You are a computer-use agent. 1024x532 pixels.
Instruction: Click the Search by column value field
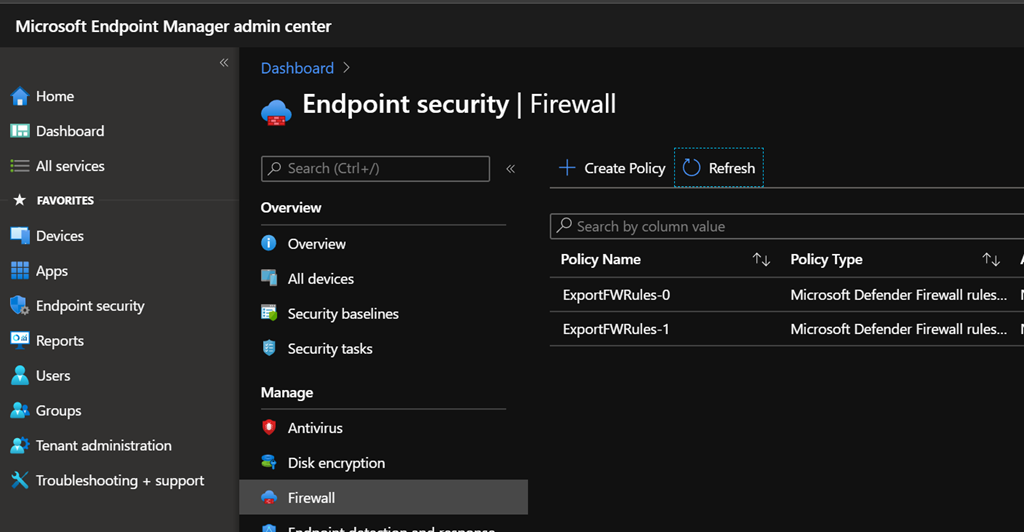tap(790, 227)
